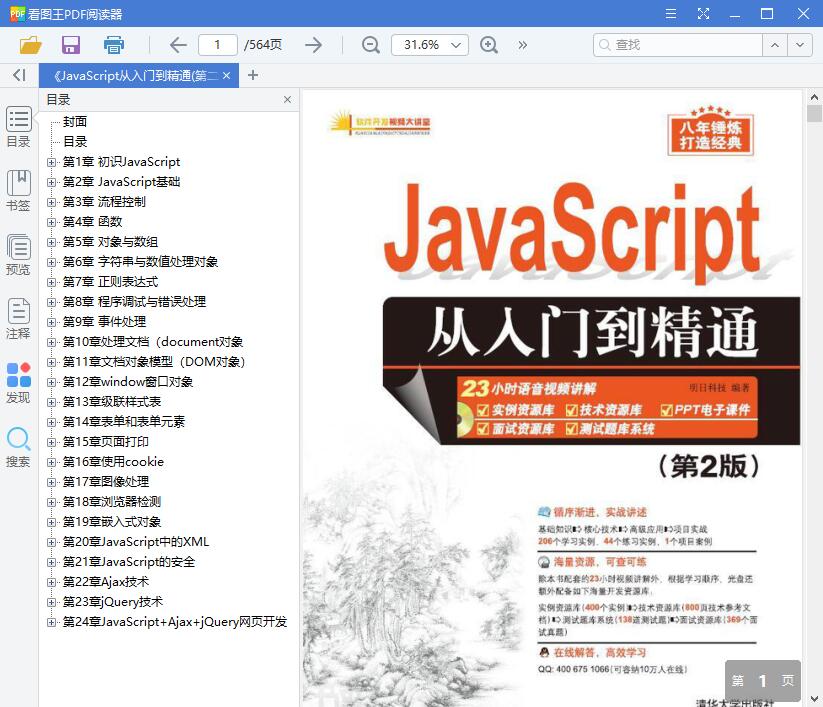Print the document with the printer icon

point(113,45)
